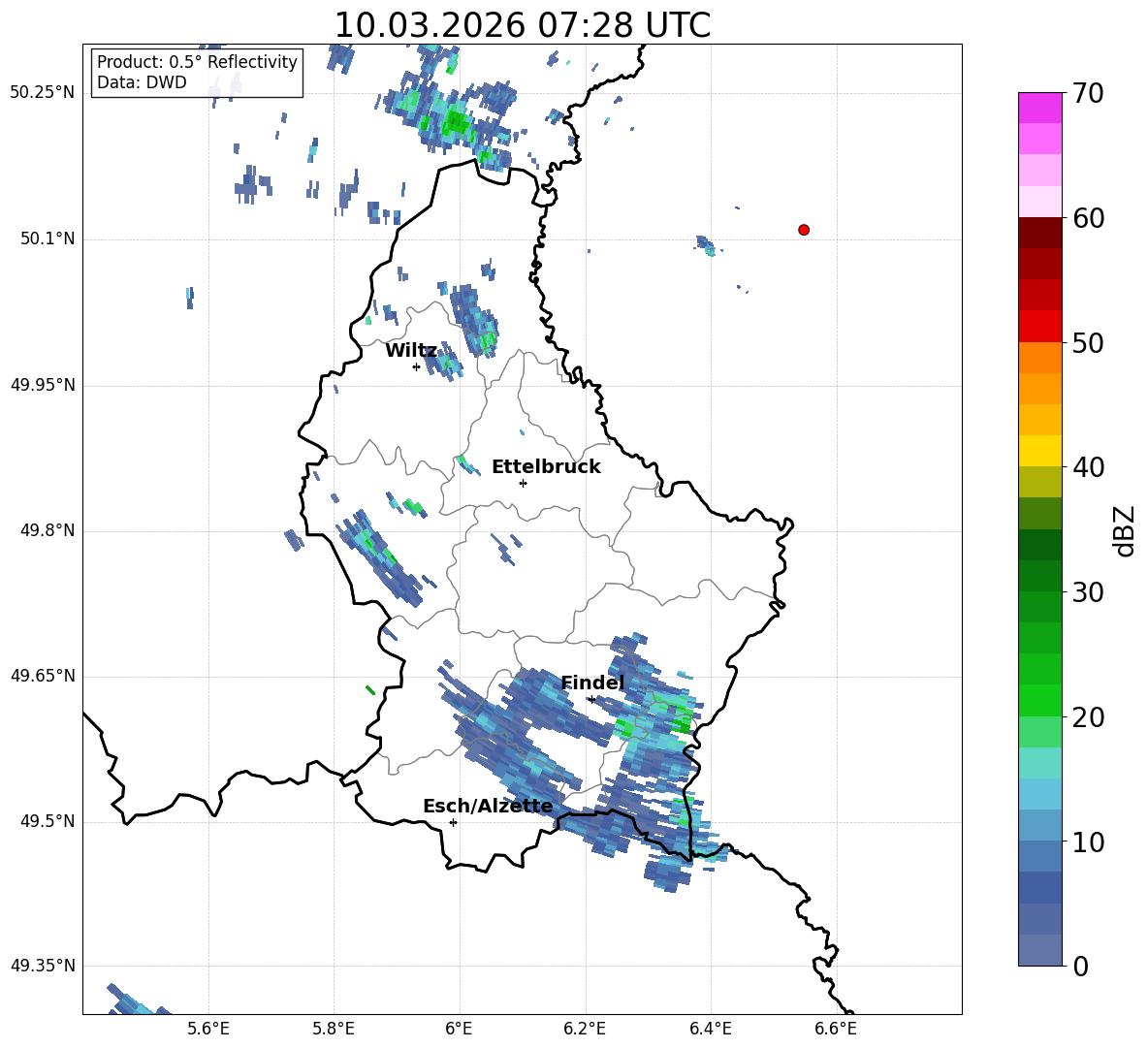The image size is (1148, 1048).
Task: Click the 6.4°E longitude label
Action: pyautogui.click(x=710, y=1029)
